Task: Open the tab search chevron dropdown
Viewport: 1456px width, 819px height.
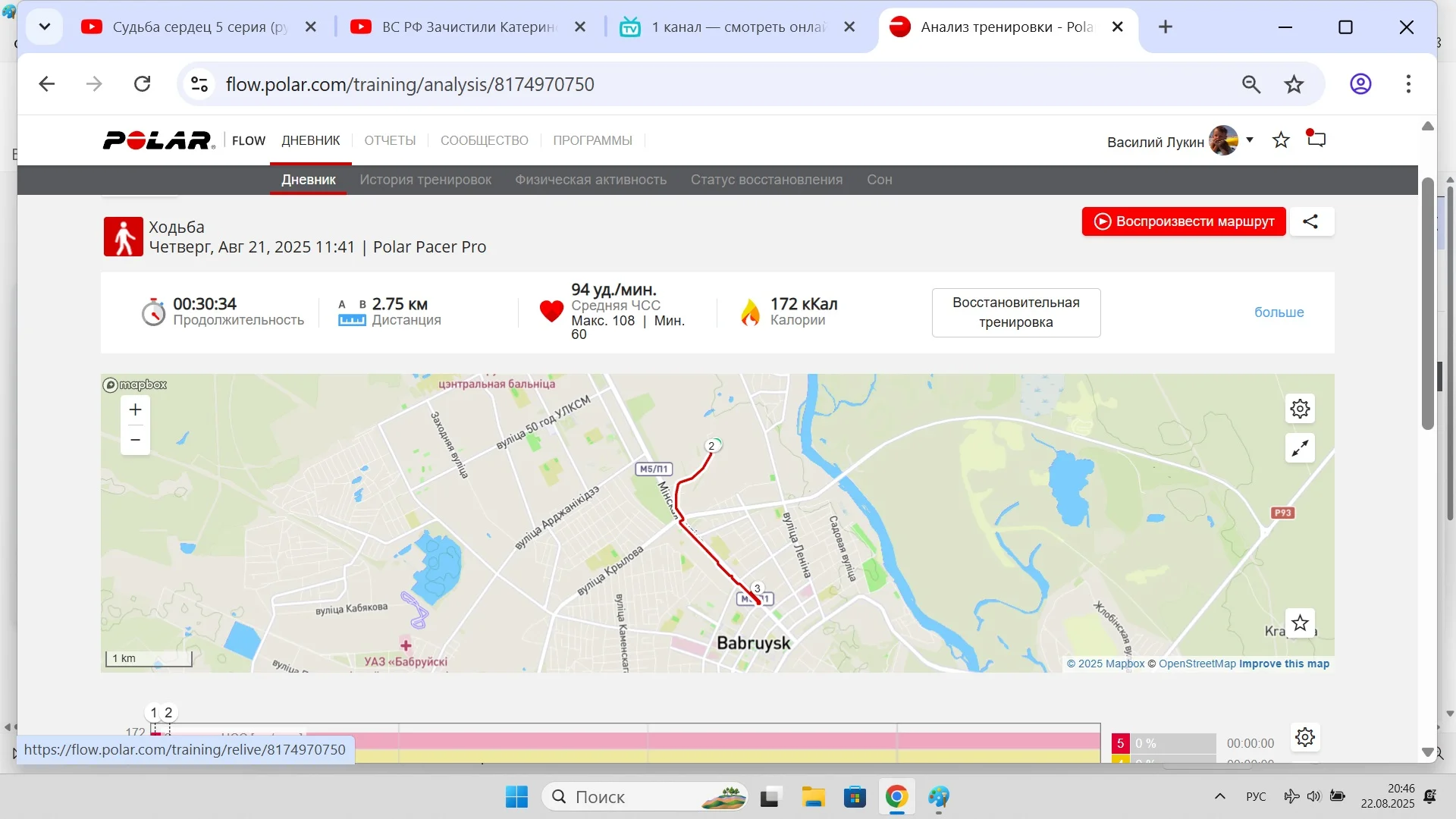Action: 45,27
